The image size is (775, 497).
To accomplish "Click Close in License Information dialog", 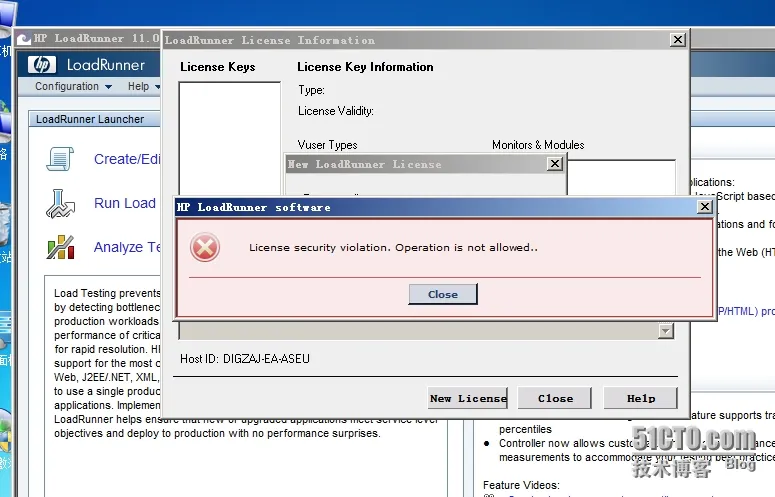I will tap(555, 398).
